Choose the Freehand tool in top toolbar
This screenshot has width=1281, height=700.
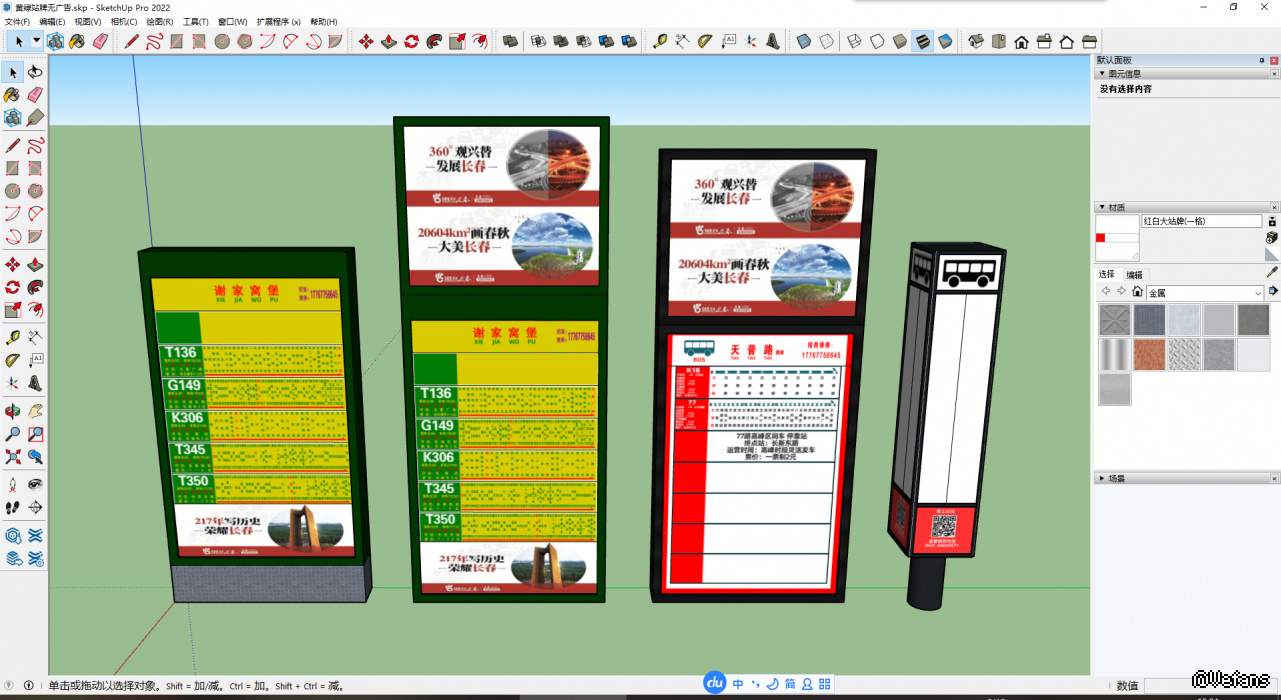[154, 41]
